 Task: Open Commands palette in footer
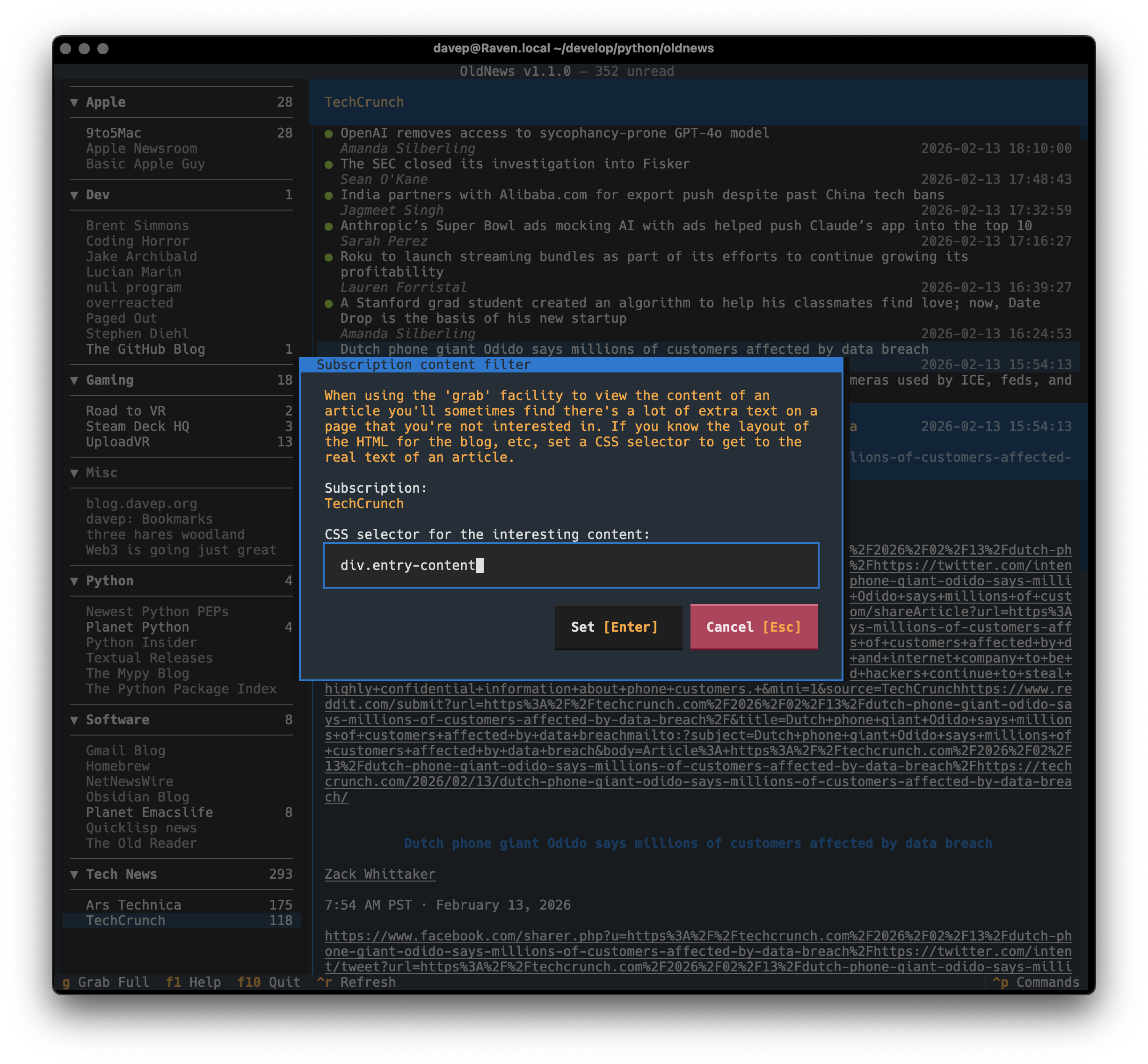tap(1036, 982)
